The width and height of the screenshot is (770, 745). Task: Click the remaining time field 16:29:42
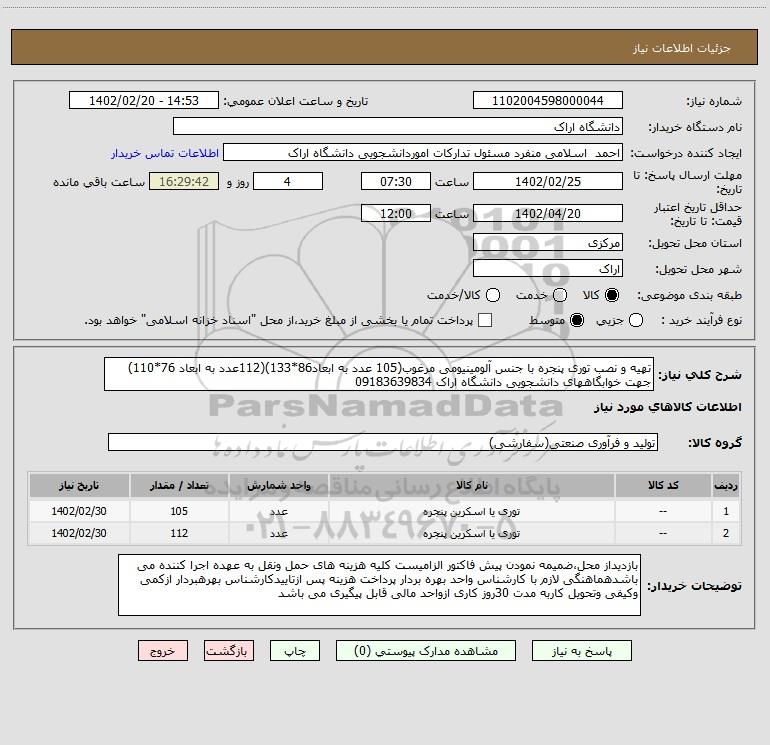click(184, 181)
